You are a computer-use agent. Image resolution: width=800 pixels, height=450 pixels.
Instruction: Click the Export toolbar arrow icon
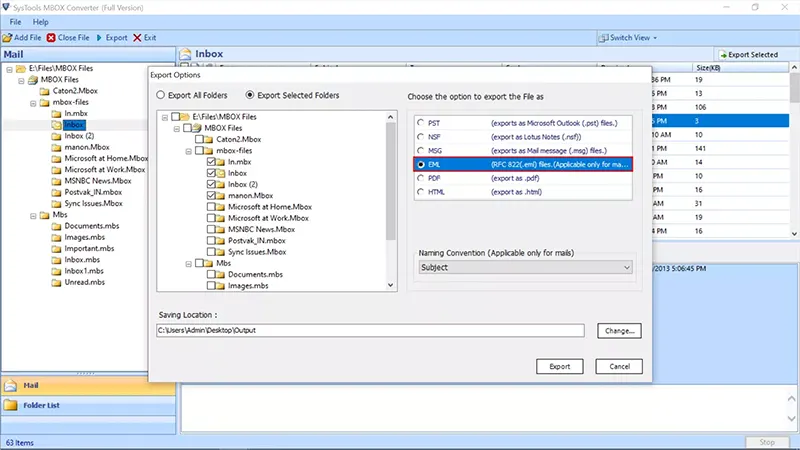point(99,38)
